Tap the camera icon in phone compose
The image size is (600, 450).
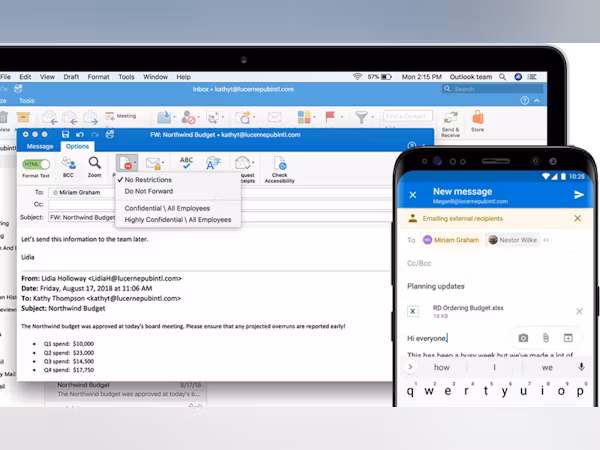tap(523, 338)
